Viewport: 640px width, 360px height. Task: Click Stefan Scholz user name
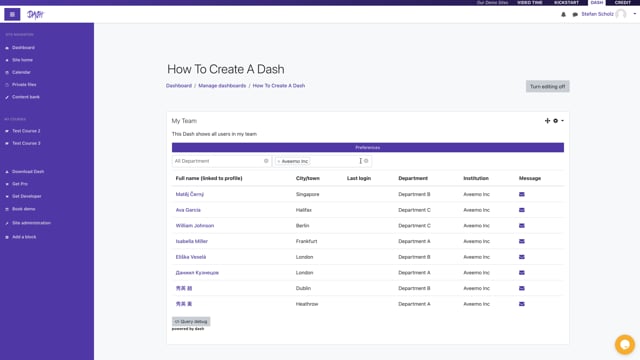click(x=598, y=14)
